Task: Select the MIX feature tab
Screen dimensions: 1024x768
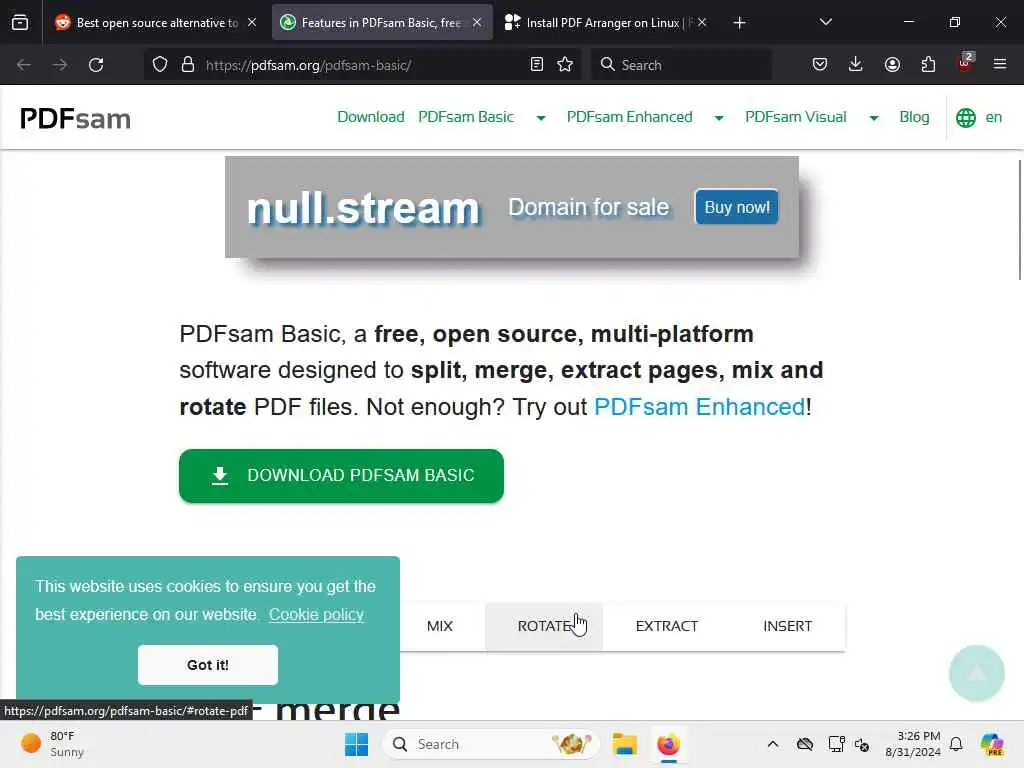Action: (x=440, y=626)
